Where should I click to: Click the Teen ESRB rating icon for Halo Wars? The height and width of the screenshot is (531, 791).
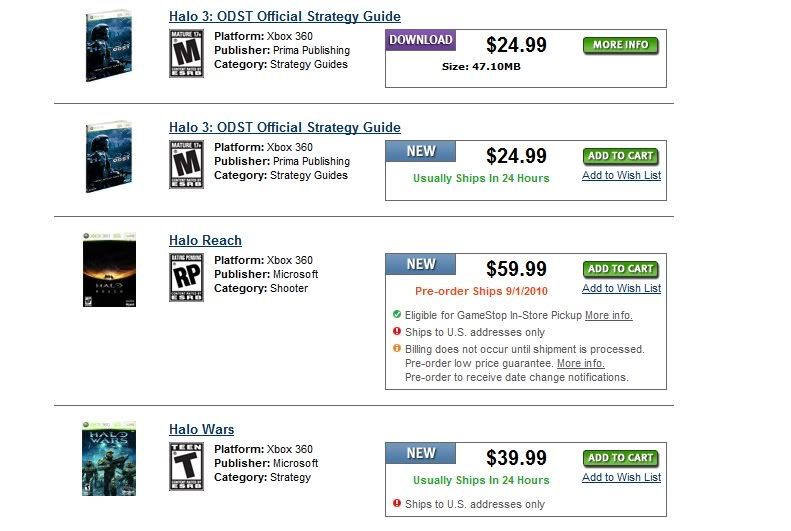186,466
